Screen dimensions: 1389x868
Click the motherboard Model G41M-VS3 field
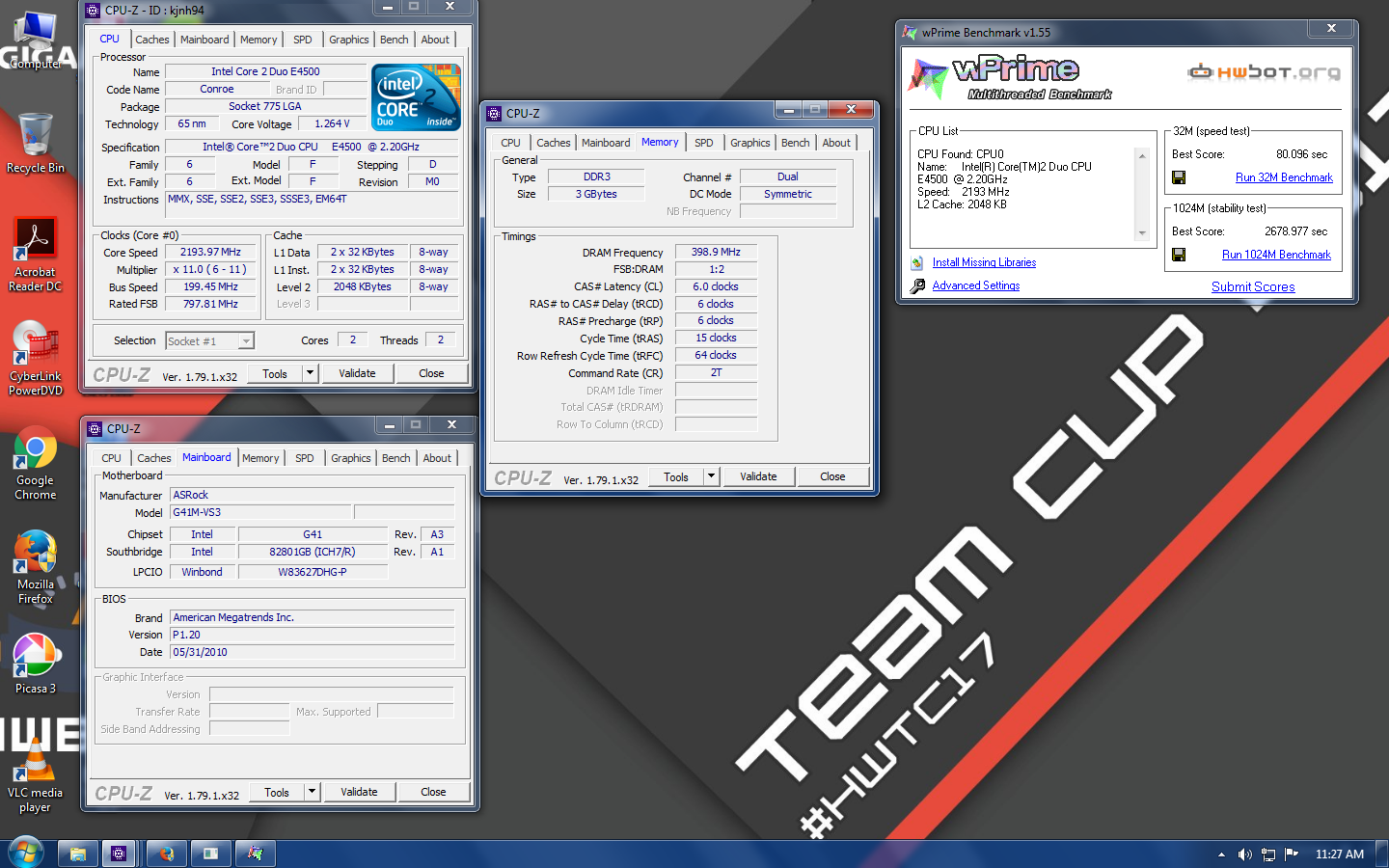click(x=260, y=512)
